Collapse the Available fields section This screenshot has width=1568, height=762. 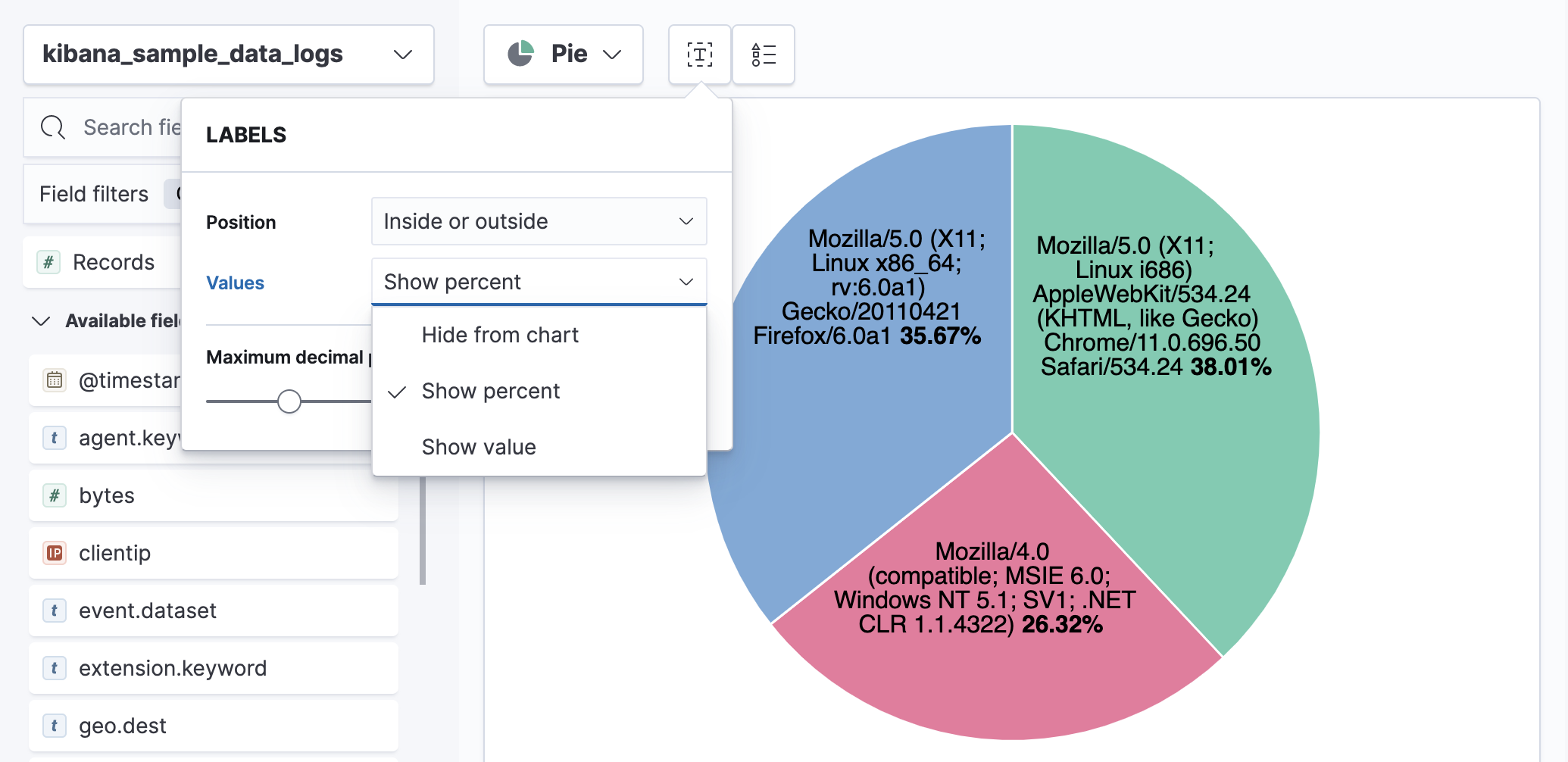[x=42, y=321]
